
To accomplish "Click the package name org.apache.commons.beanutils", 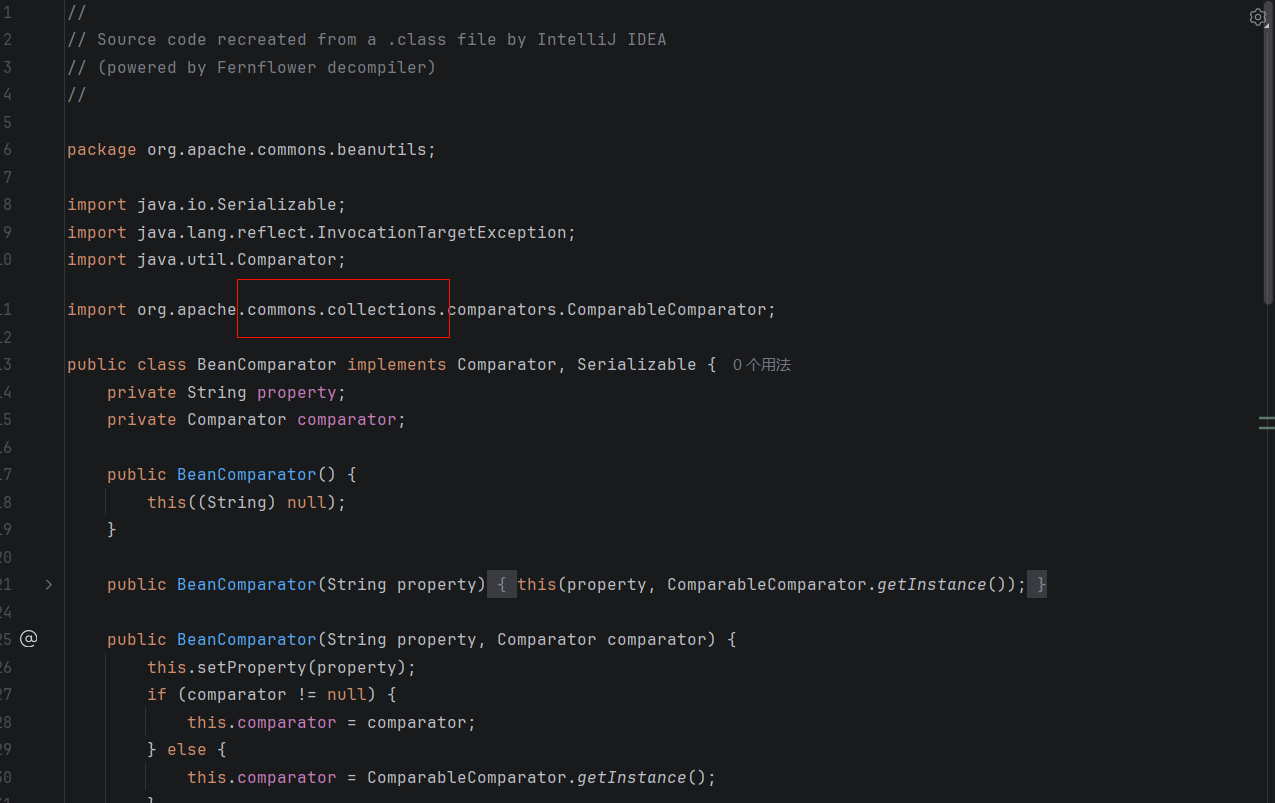I will (285, 150).
